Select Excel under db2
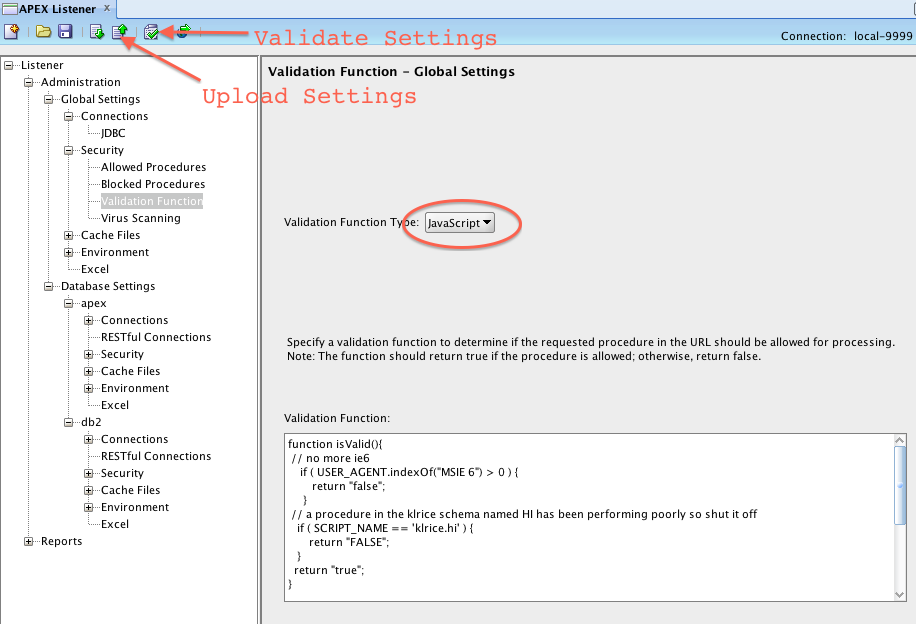 tap(114, 524)
